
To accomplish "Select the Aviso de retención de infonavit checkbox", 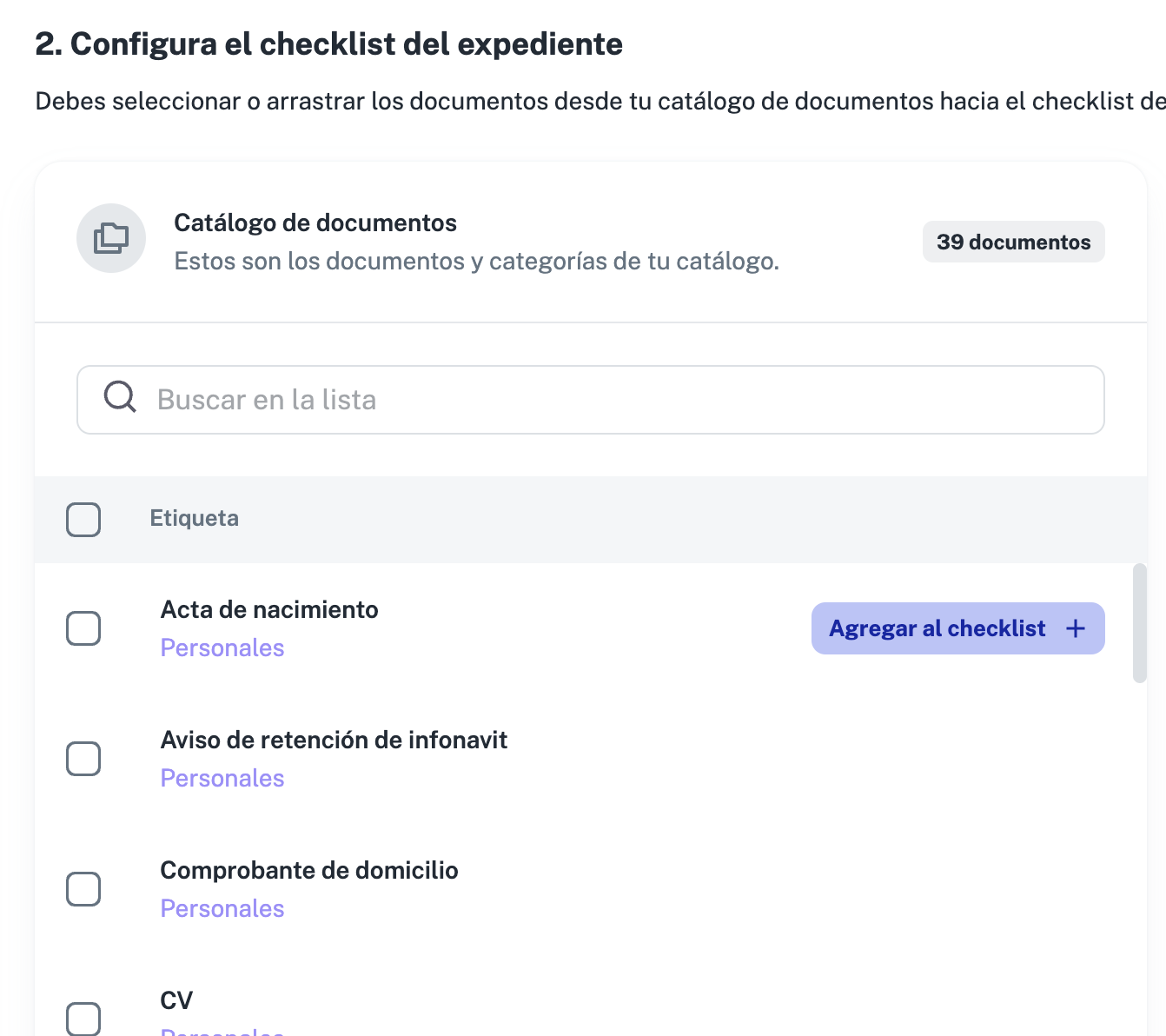I will click(x=83, y=759).
